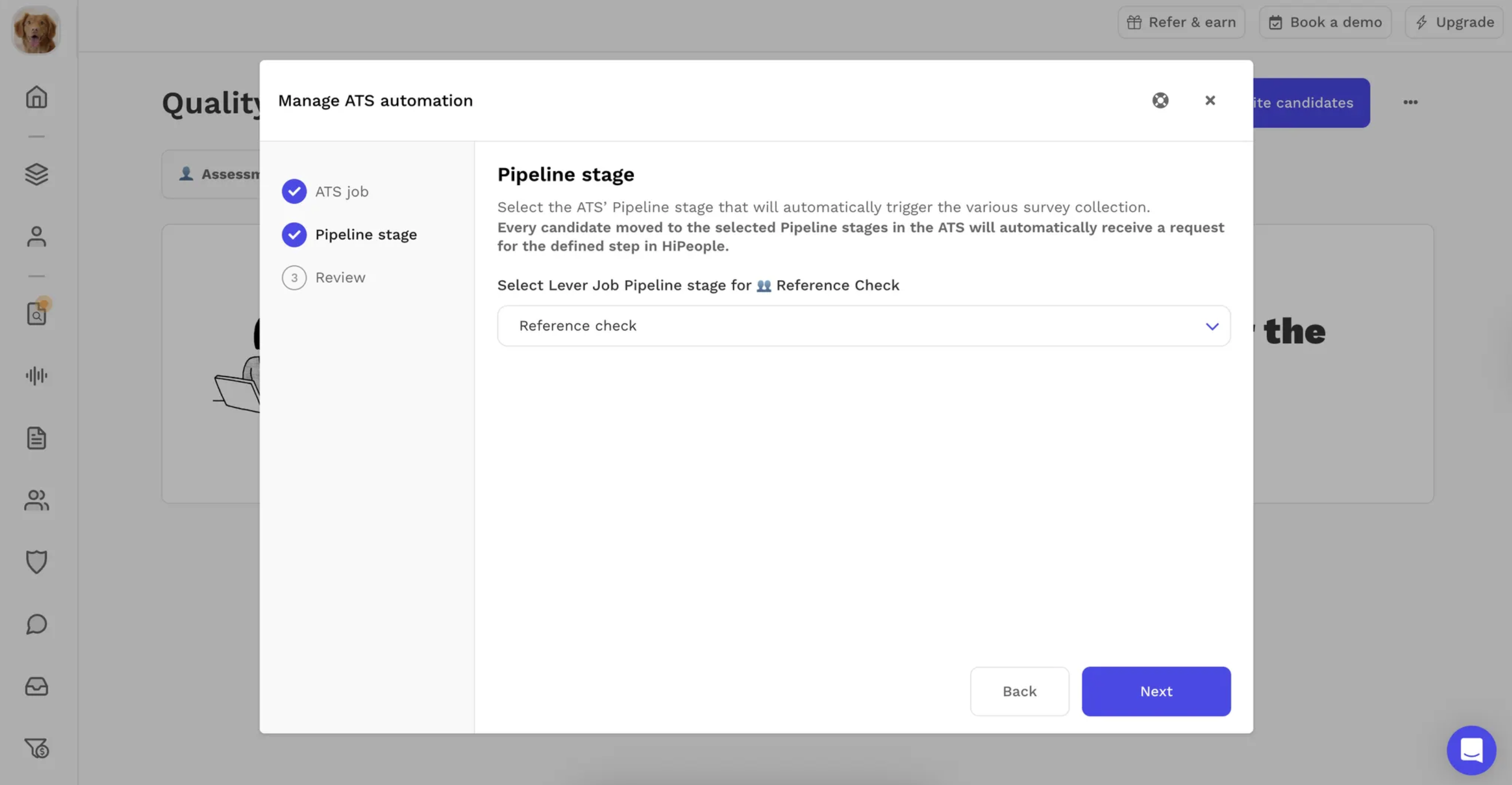
Task: Click the Back button
Action: click(1019, 691)
